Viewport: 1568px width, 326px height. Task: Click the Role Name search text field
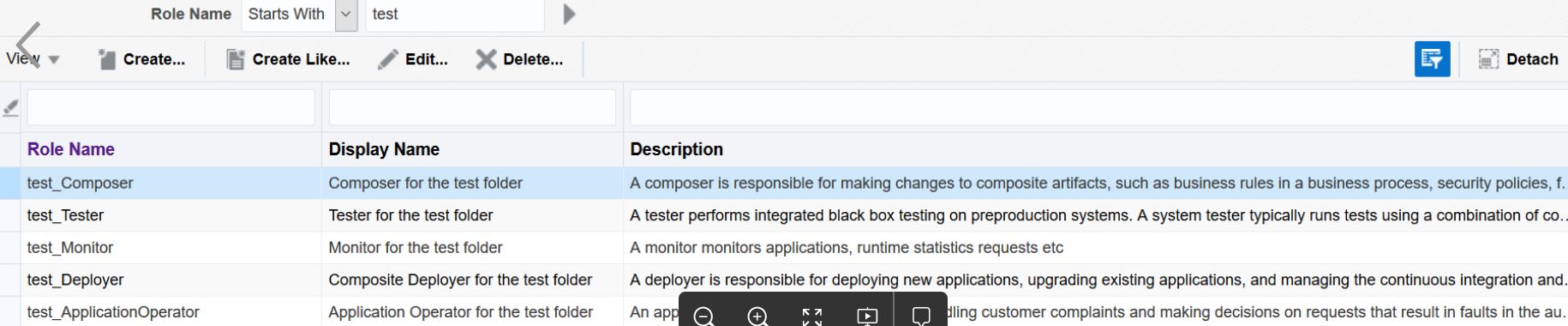[455, 15]
